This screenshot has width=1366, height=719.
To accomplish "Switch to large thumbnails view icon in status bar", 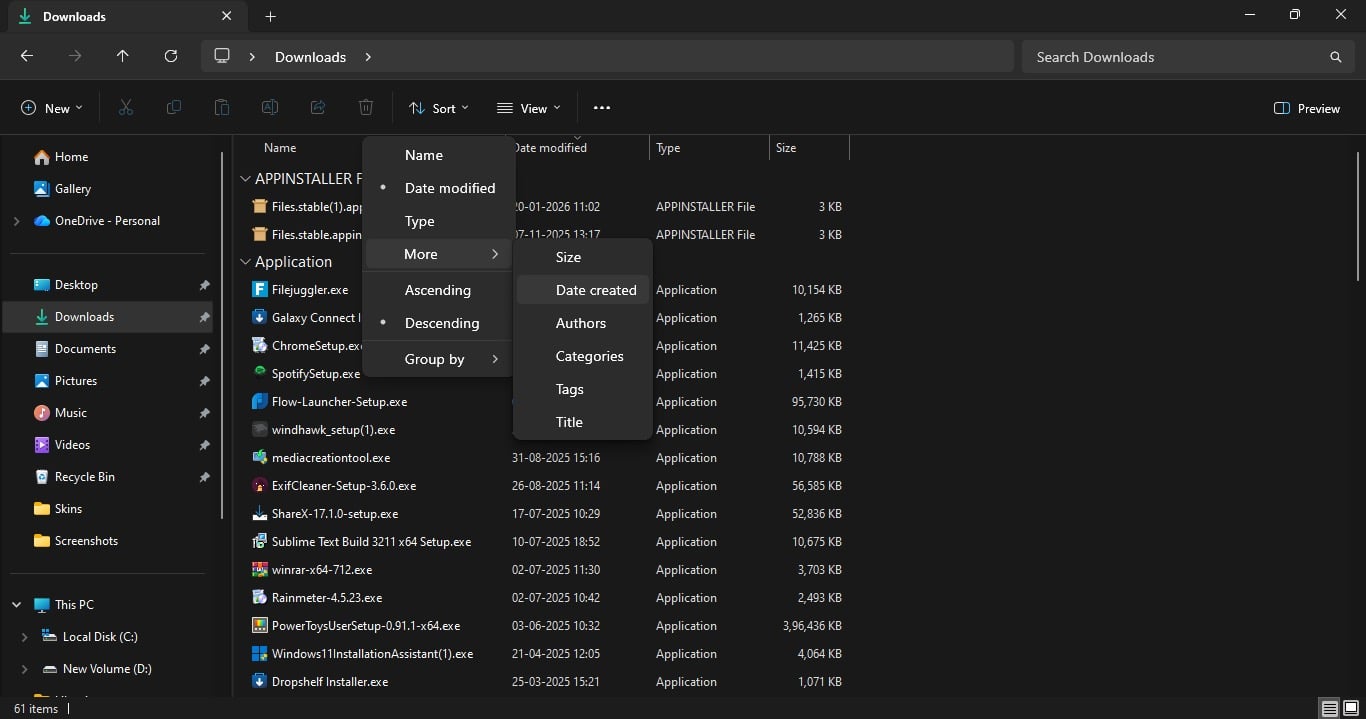I will click(1350, 709).
